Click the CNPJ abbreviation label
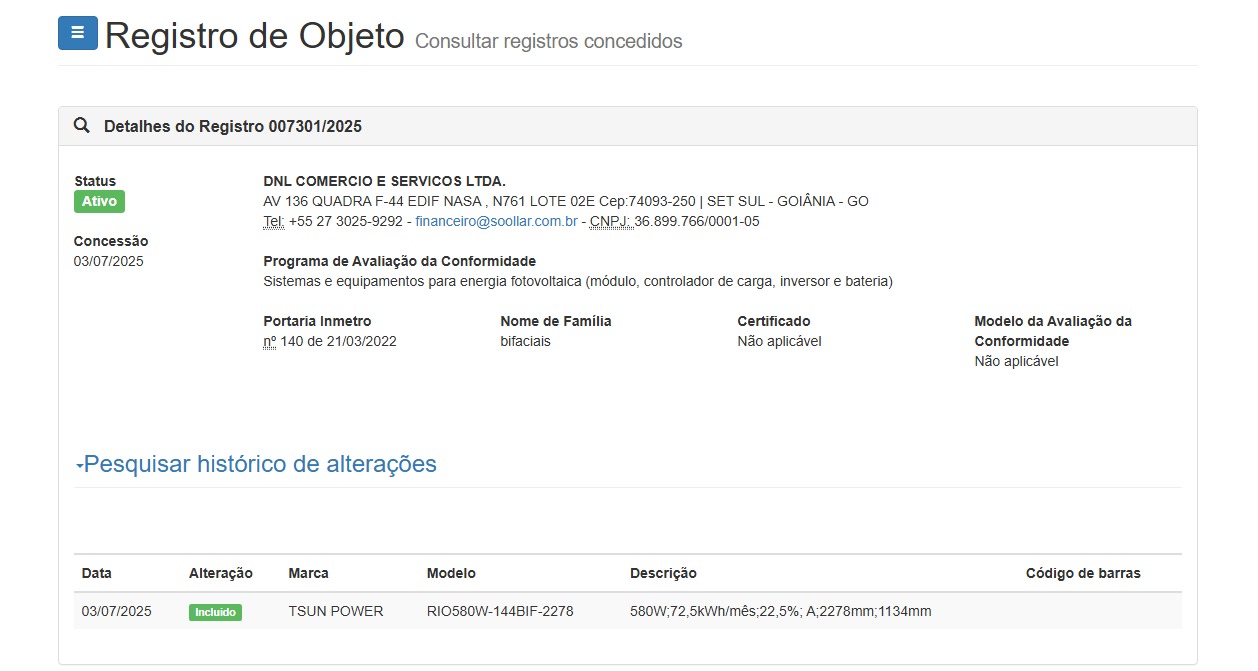 click(611, 221)
